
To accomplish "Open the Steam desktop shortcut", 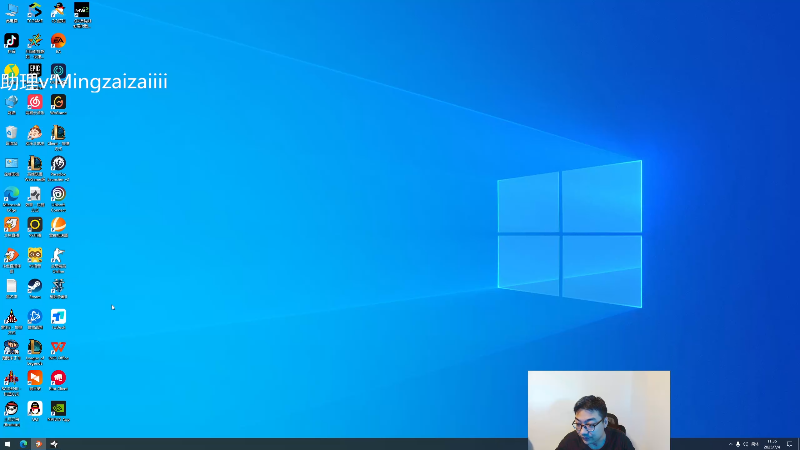I will (x=35, y=289).
